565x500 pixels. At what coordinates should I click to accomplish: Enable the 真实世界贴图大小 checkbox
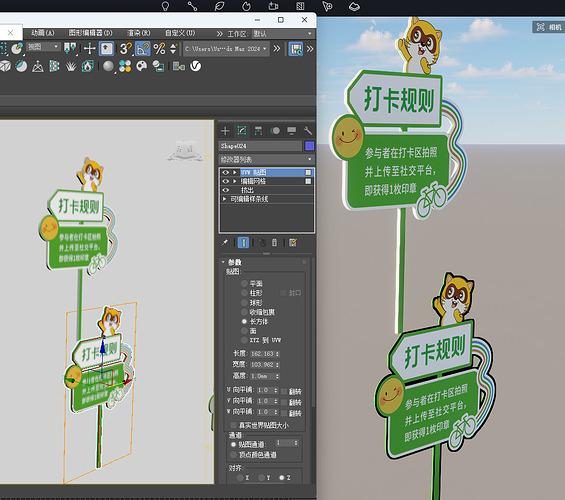coord(233,425)
